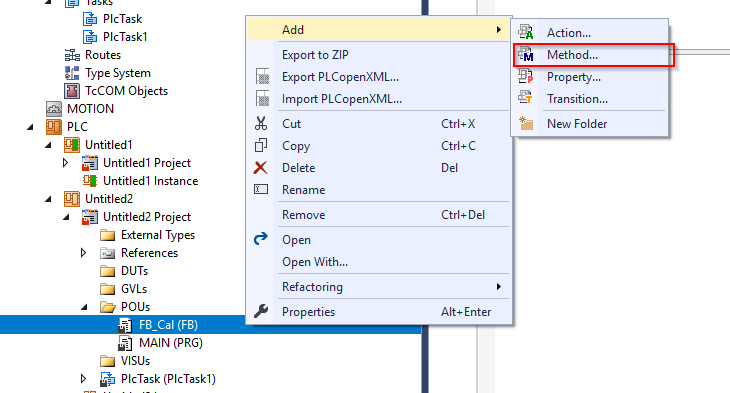Viewport: 730px width, 393px height.
Task: Choose Method... from the Add submenu
Action: [591, 54]
